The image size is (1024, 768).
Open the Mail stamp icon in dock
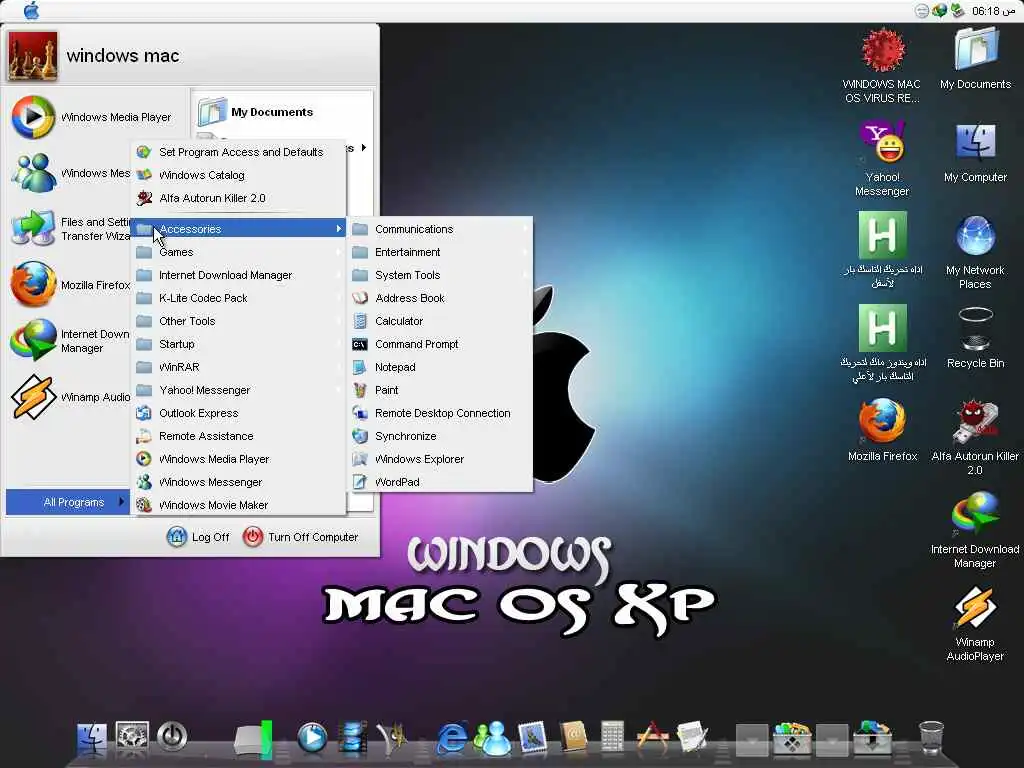point(532,738)
